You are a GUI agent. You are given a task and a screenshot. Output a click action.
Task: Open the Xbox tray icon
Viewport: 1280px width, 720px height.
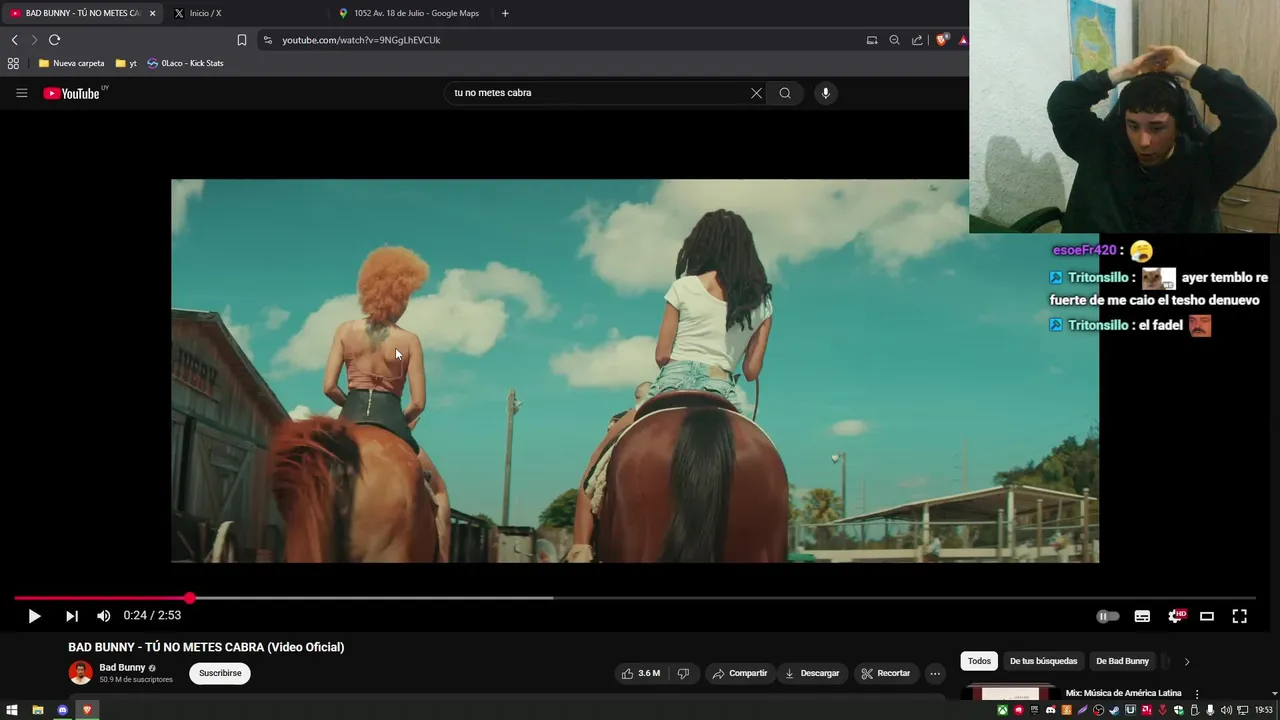1001,710
